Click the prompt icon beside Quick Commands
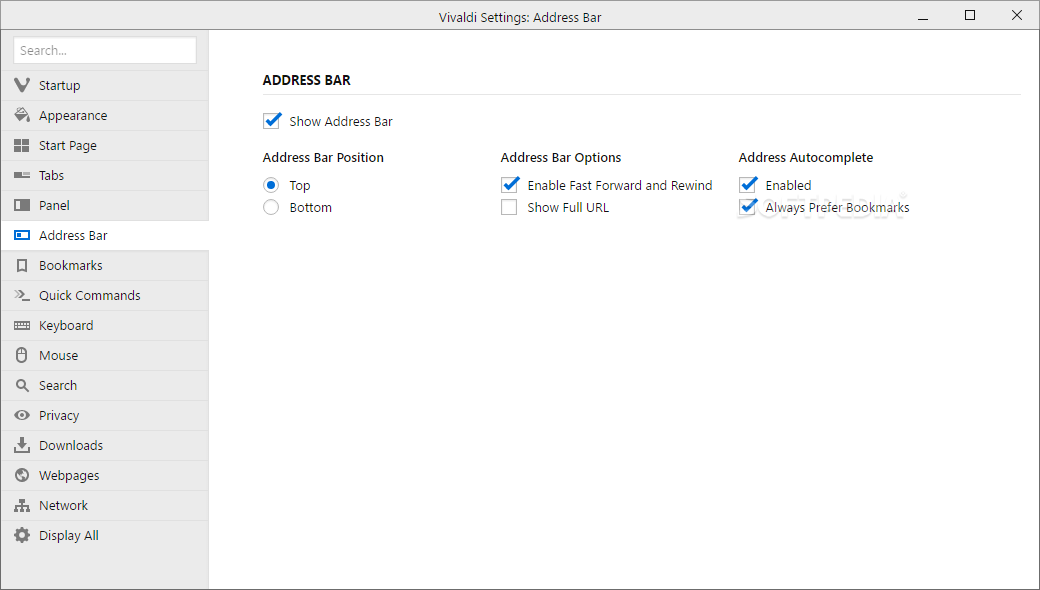Image resolution: width=1040 pixels, height=590 pixels. pos(22,295)
